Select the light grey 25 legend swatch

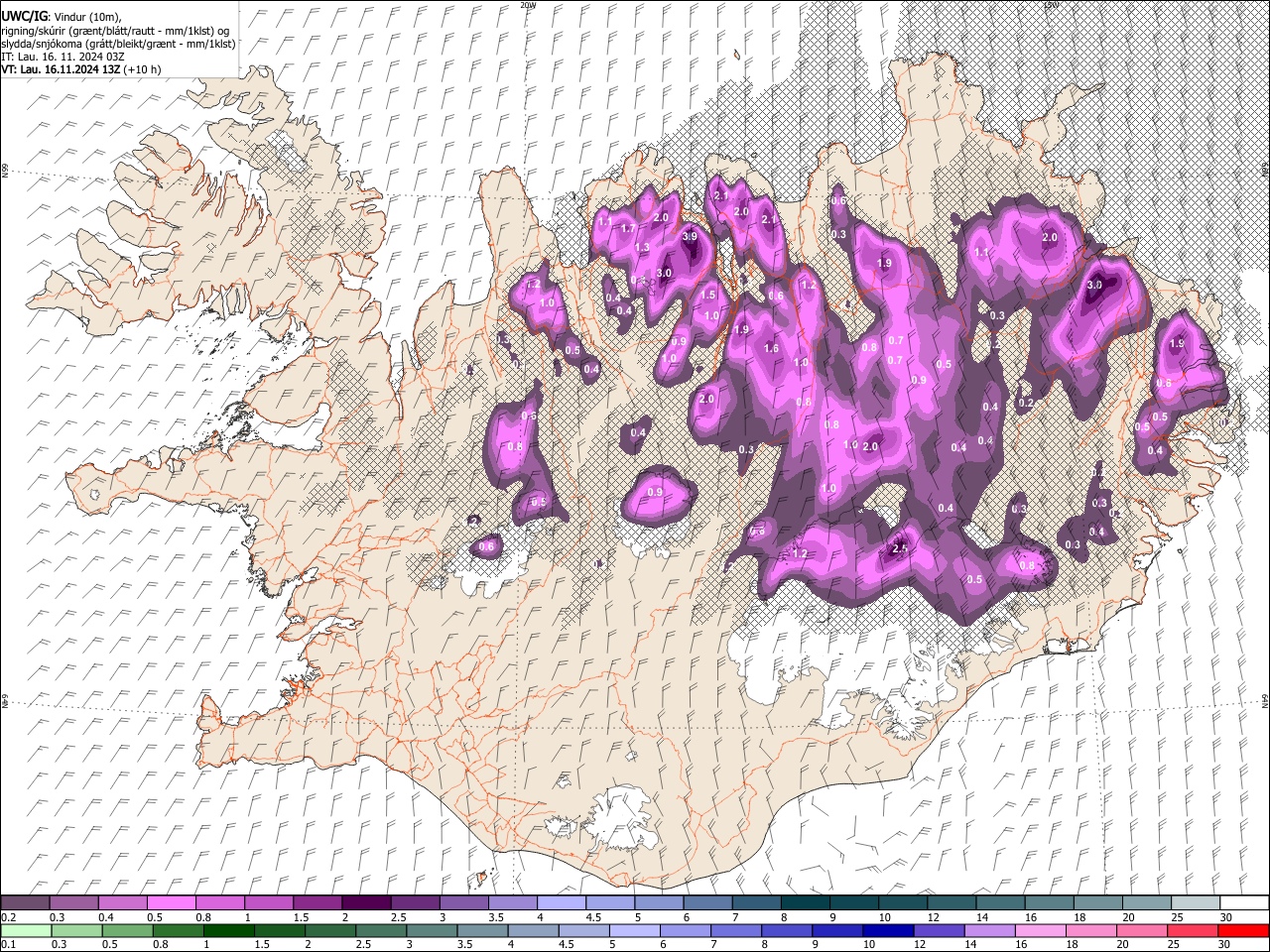(1195, 902)
